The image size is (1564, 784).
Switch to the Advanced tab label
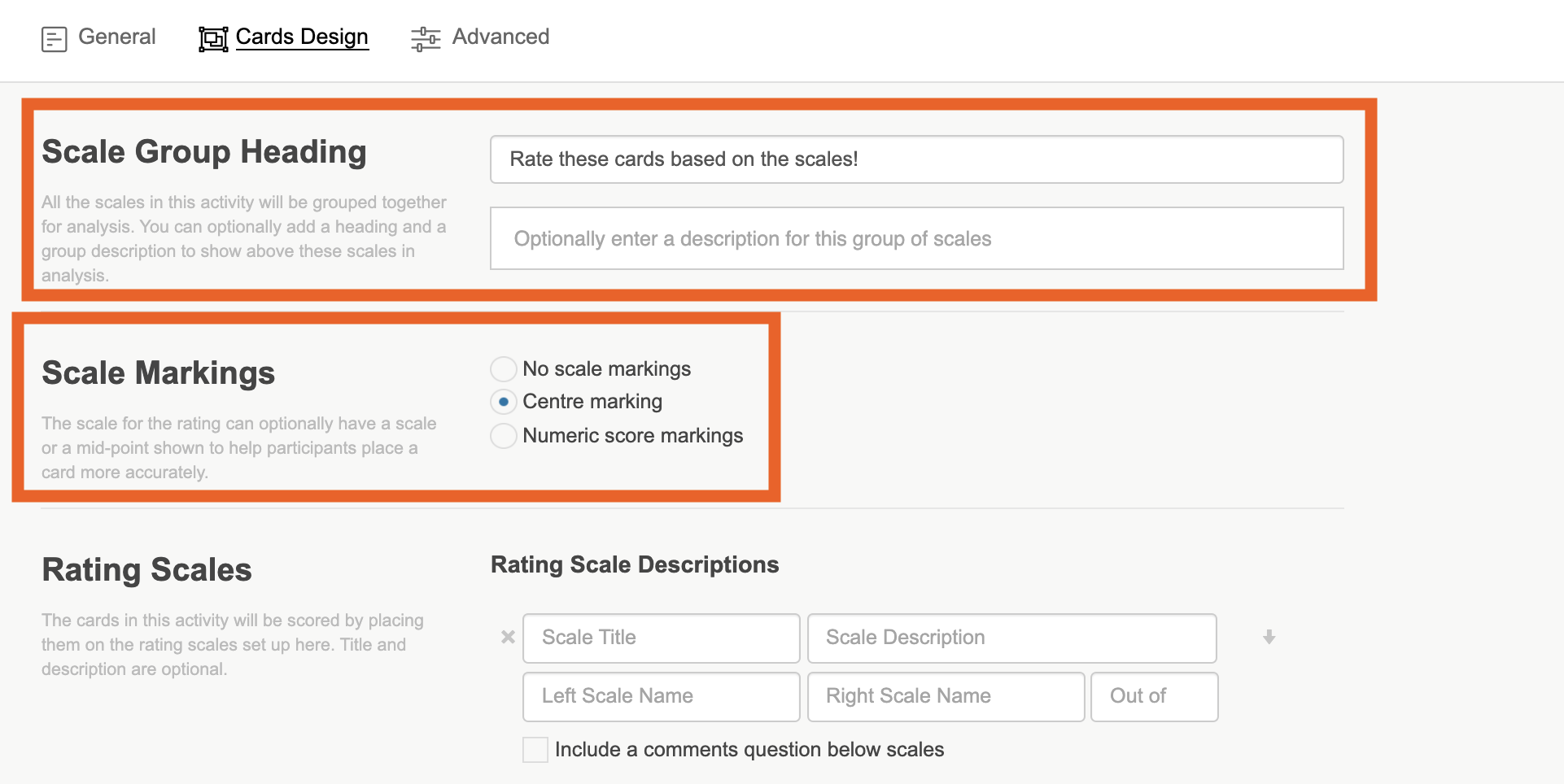[x=500, y=37]
